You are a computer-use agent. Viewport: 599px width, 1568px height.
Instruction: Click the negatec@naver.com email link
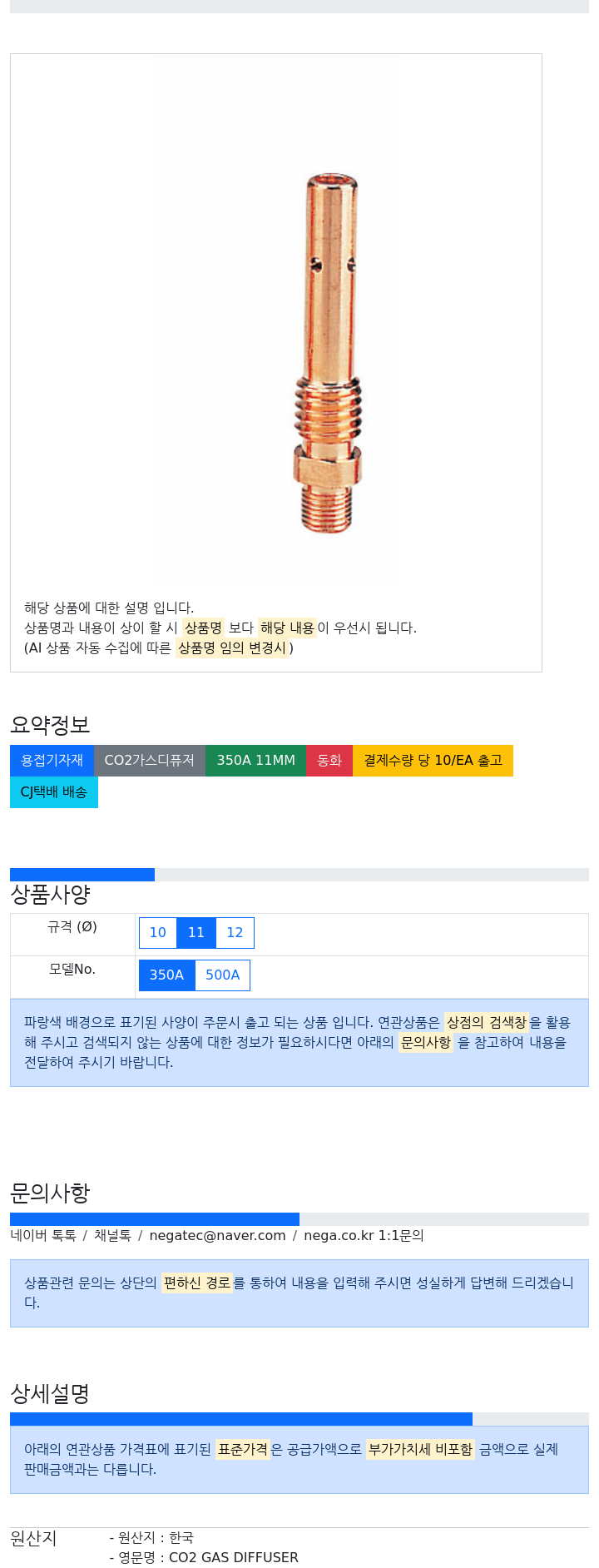[217, 1236]
